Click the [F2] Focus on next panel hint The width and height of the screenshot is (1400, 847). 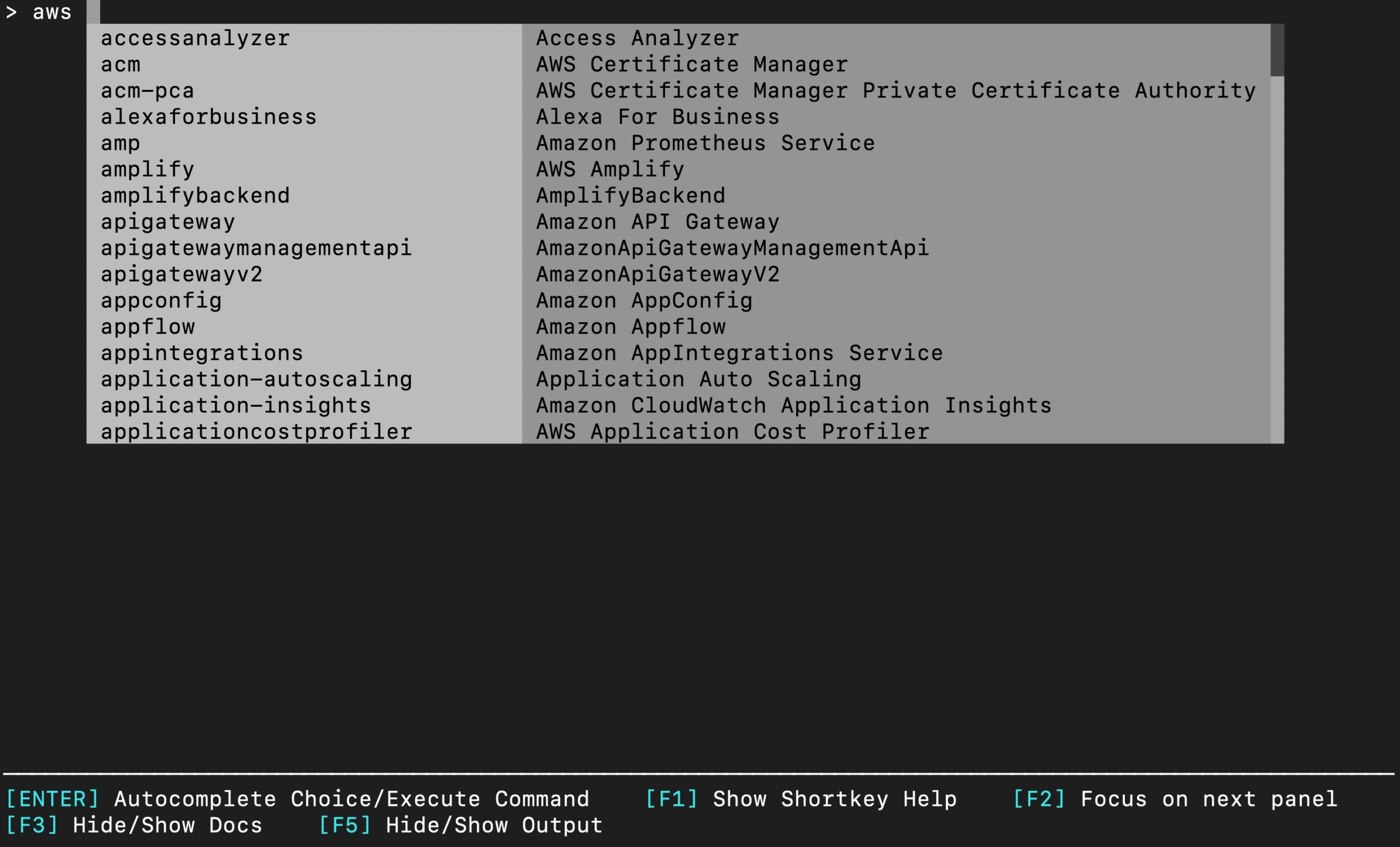point(1175,799)
